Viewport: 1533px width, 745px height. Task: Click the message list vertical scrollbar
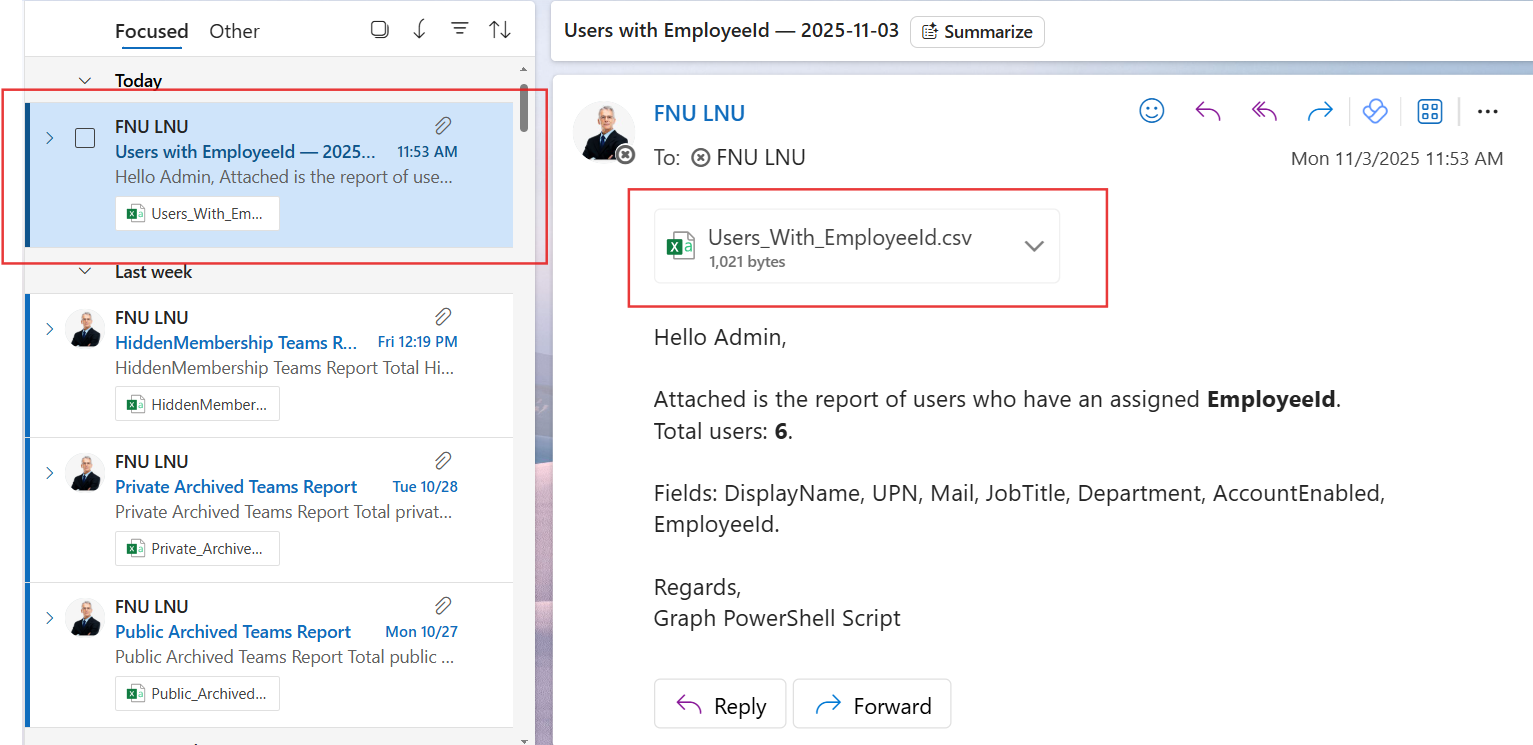523,108
